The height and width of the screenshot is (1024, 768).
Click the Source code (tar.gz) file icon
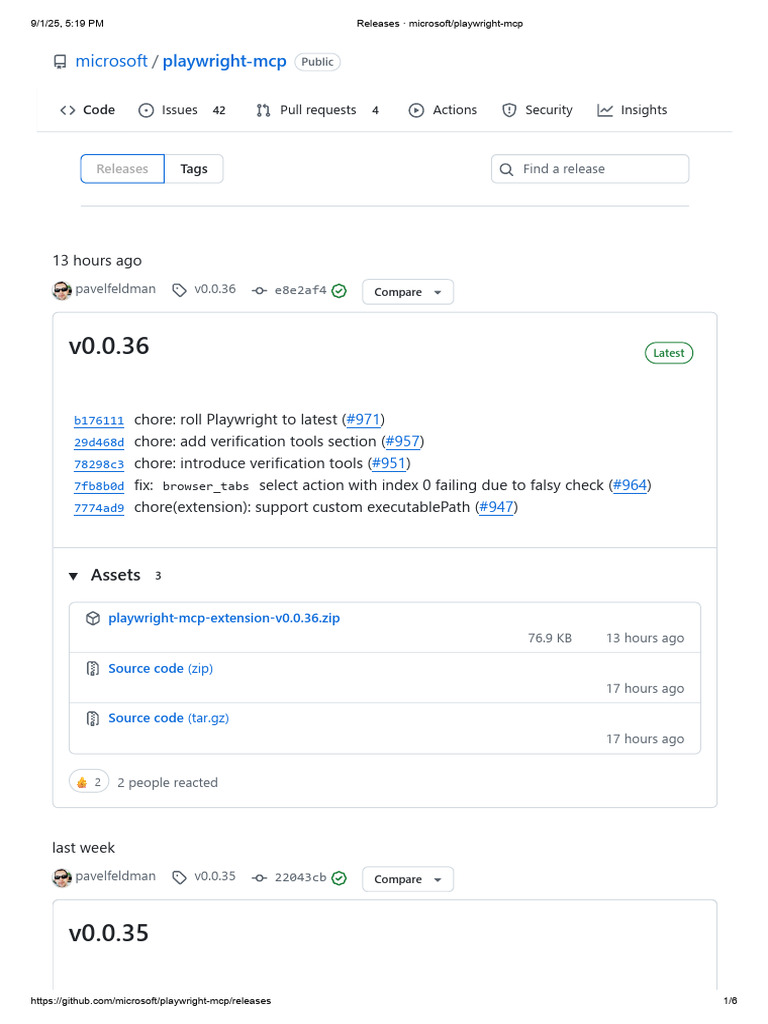click(92, 718)
